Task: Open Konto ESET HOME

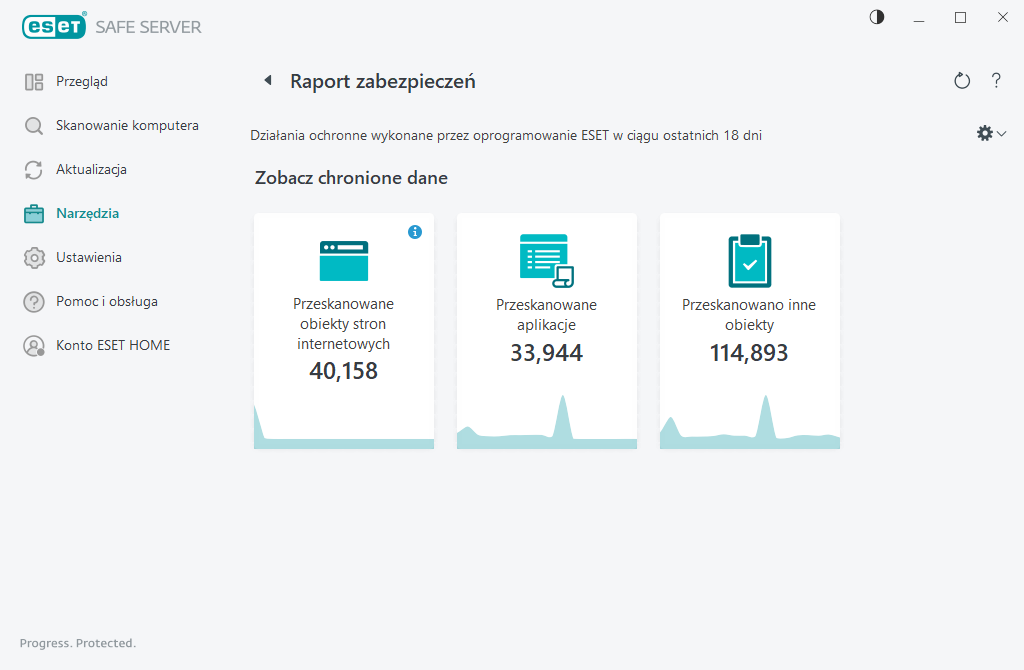Action: coord(113,346)
